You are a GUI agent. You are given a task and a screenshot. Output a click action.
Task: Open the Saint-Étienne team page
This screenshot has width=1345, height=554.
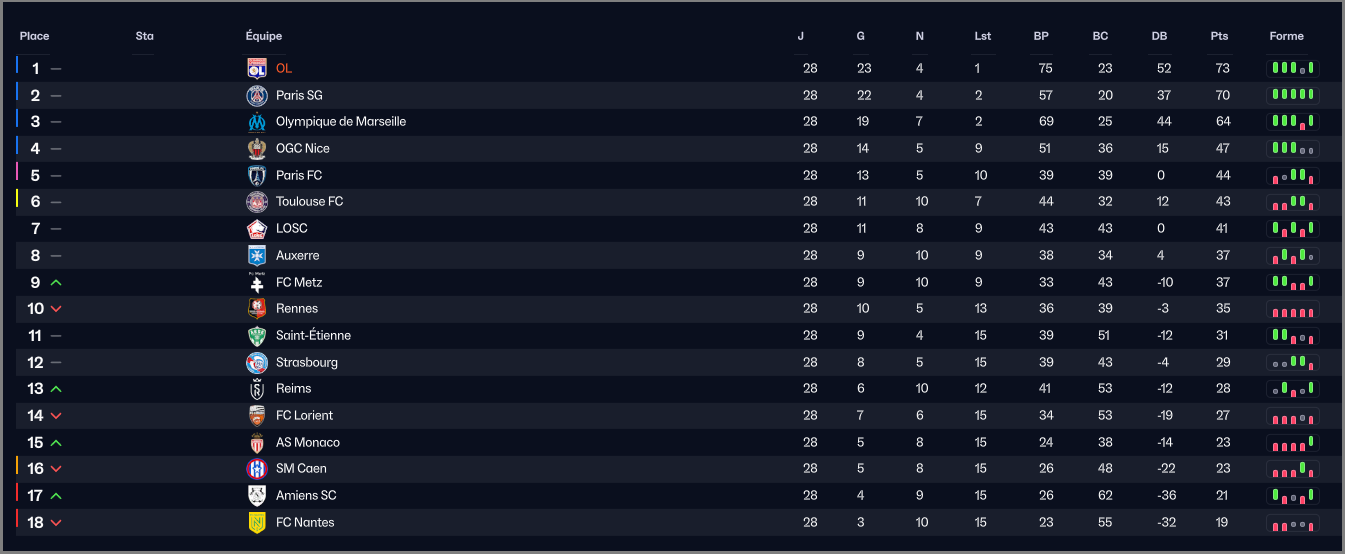pos(313,335)
